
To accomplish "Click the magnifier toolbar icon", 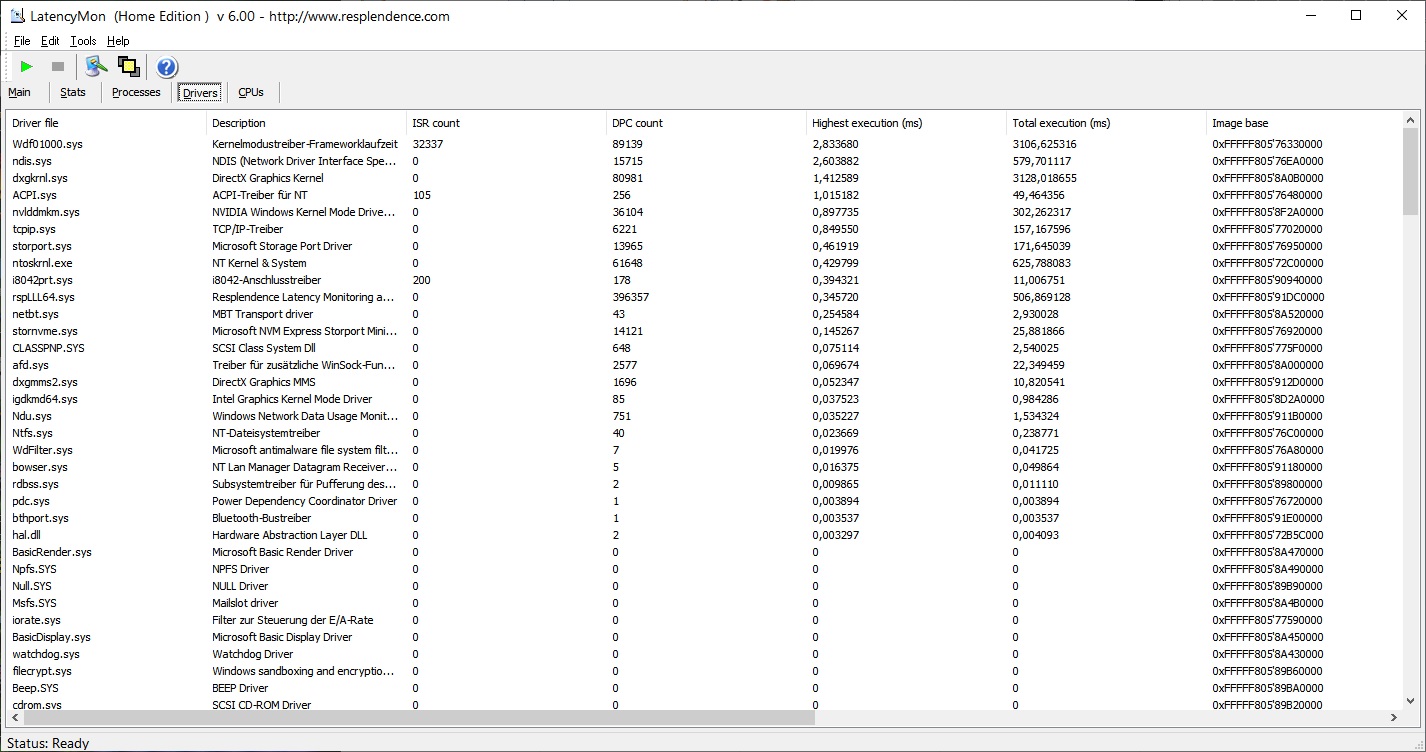I will pos(96,67).
